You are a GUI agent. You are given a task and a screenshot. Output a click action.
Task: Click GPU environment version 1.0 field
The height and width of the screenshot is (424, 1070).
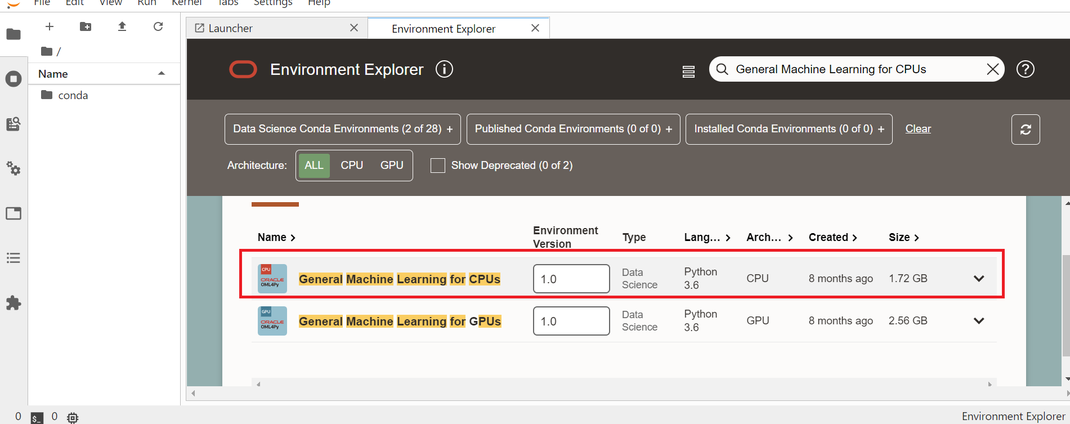[x=571, y=321]
